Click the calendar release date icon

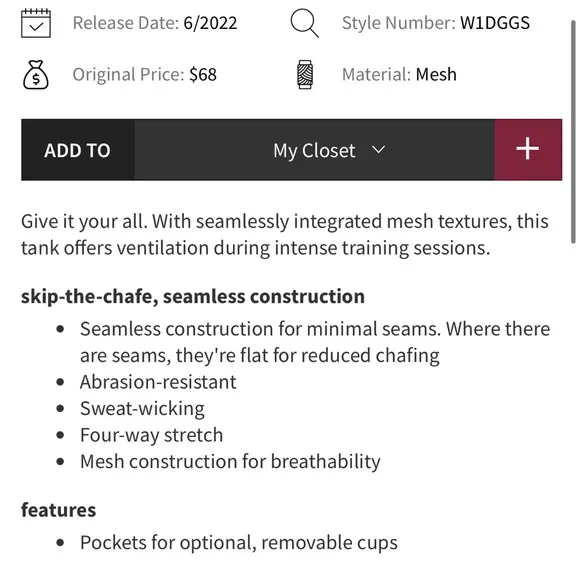(36, 23)
